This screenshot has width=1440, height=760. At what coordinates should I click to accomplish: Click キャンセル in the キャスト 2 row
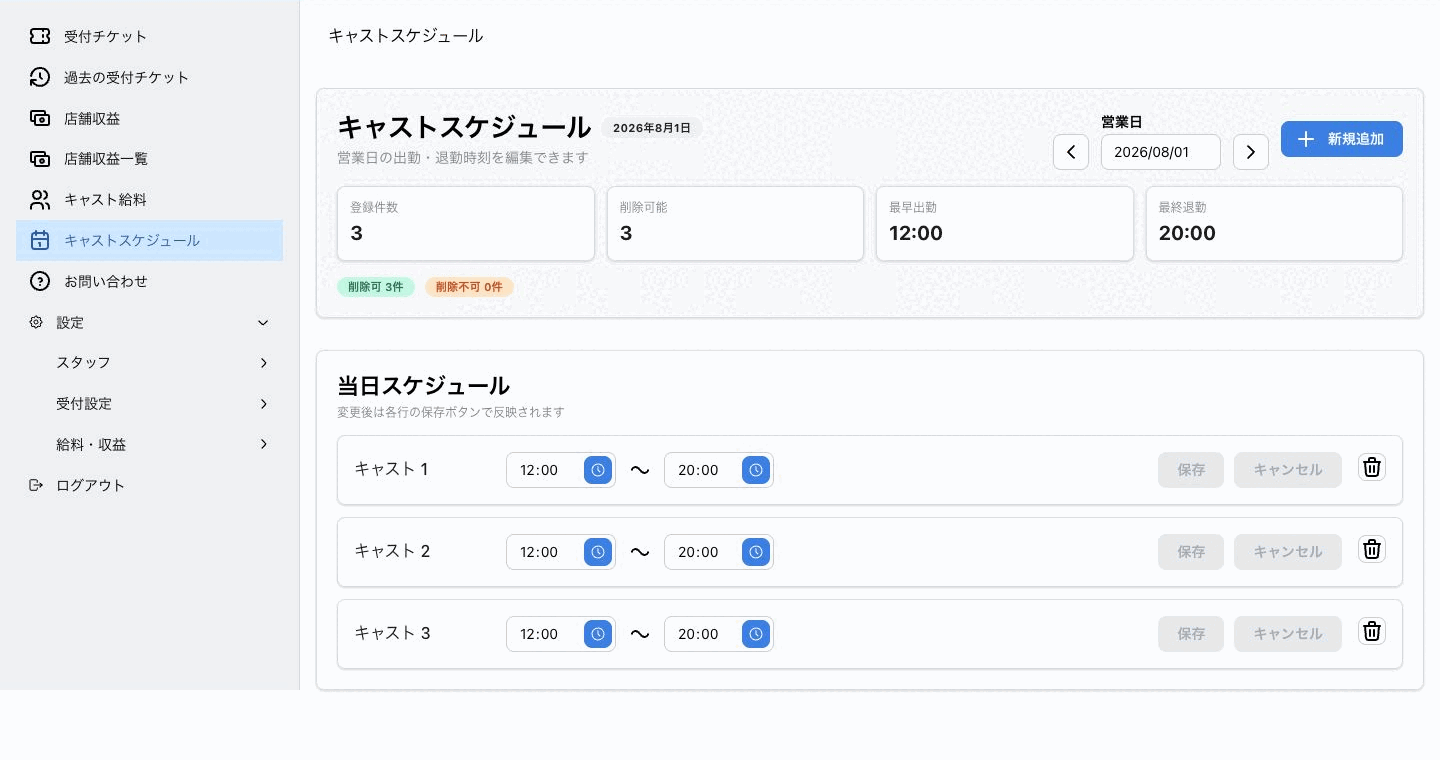[1288, 552]
